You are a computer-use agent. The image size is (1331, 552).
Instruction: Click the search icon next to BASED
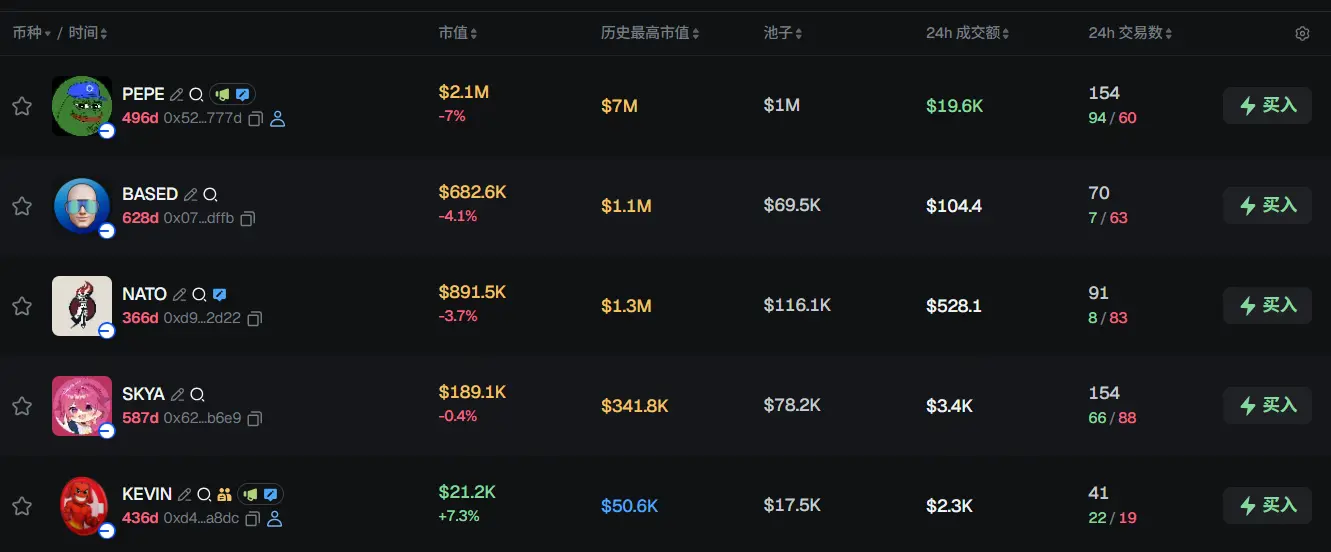point(210,194)
